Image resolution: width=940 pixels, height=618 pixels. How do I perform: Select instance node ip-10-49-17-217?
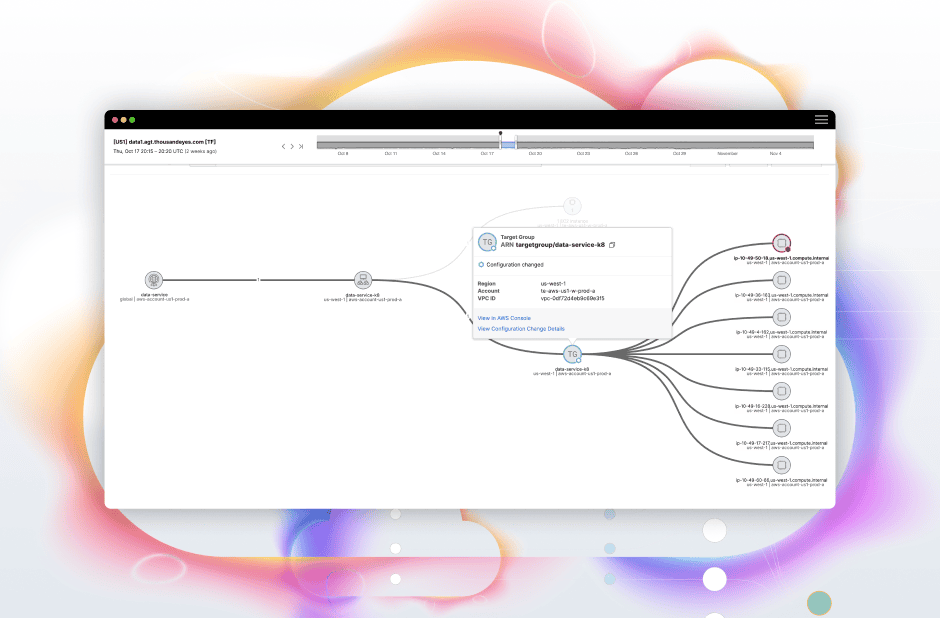(782, 428)
